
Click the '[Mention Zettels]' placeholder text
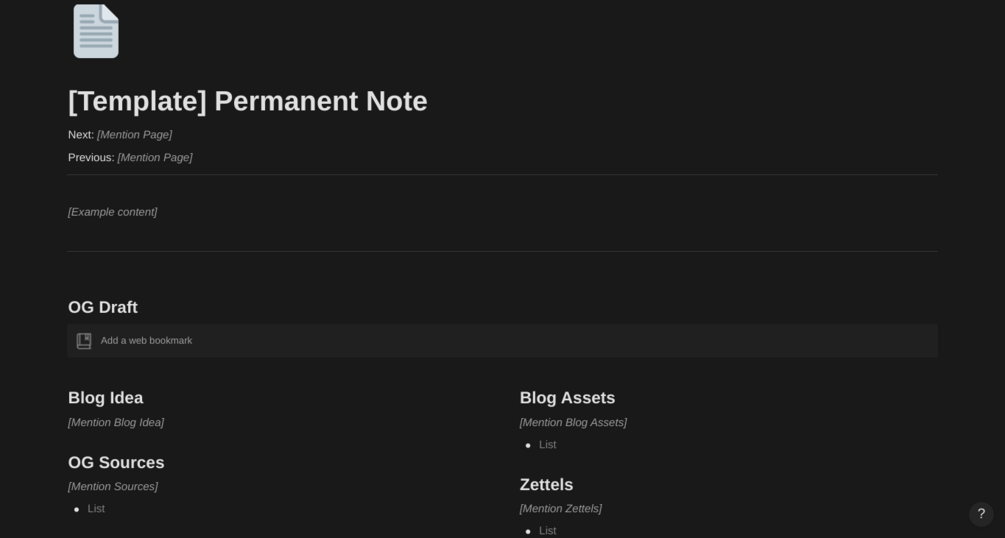pyautogui.click(x=561, y=509)
